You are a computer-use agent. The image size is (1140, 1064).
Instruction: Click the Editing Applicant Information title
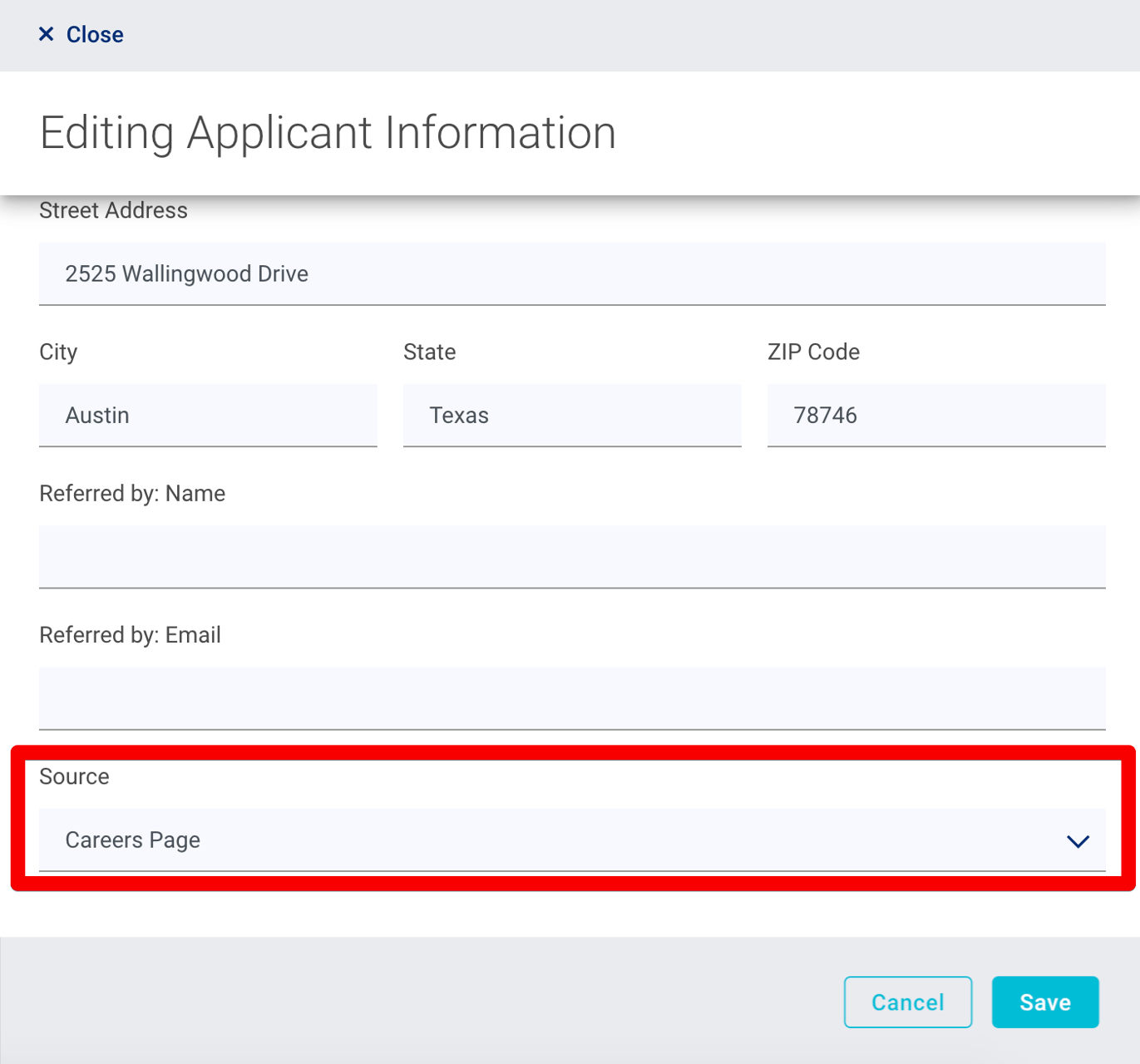(x=328, y=133)
